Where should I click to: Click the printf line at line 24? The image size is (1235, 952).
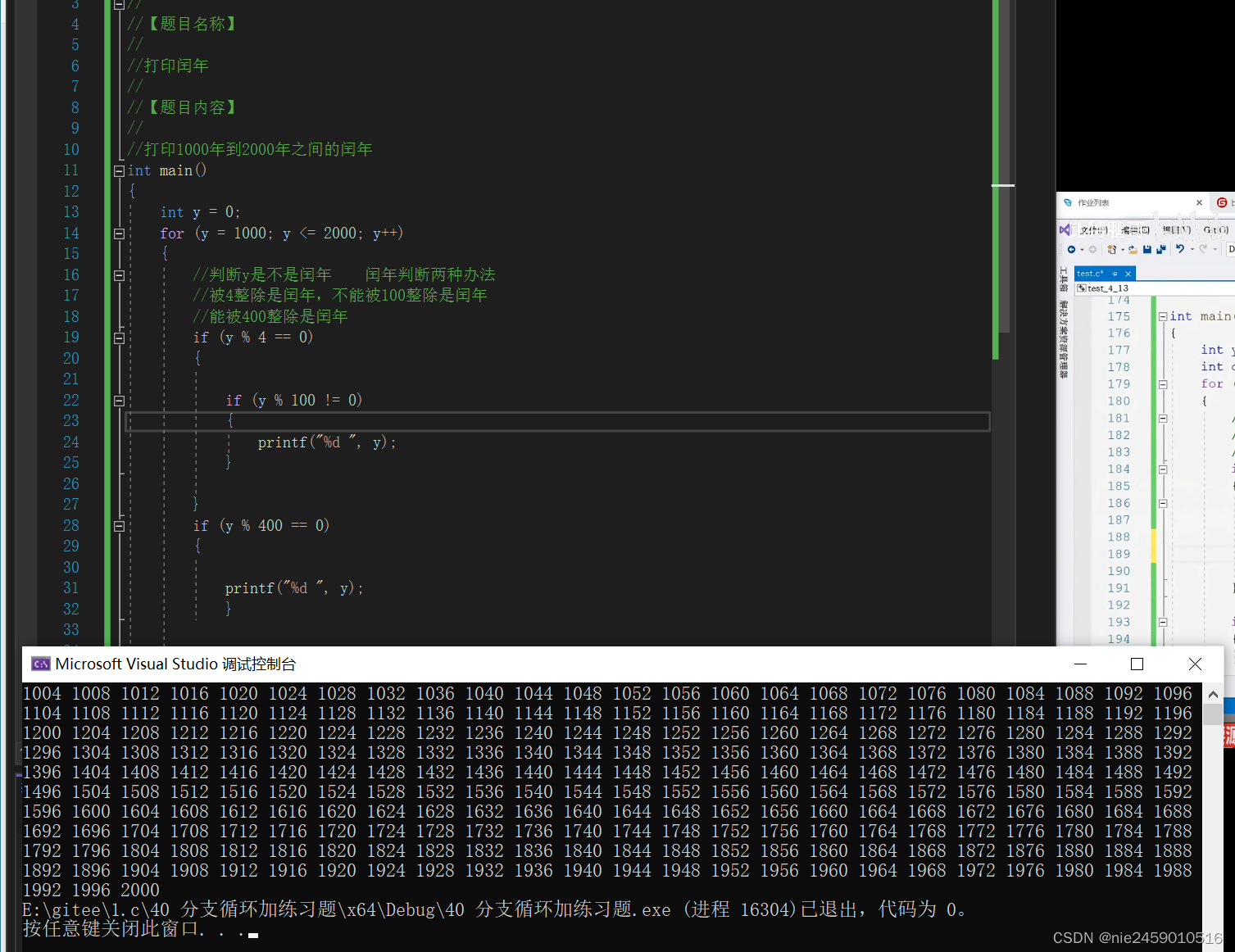327,442
